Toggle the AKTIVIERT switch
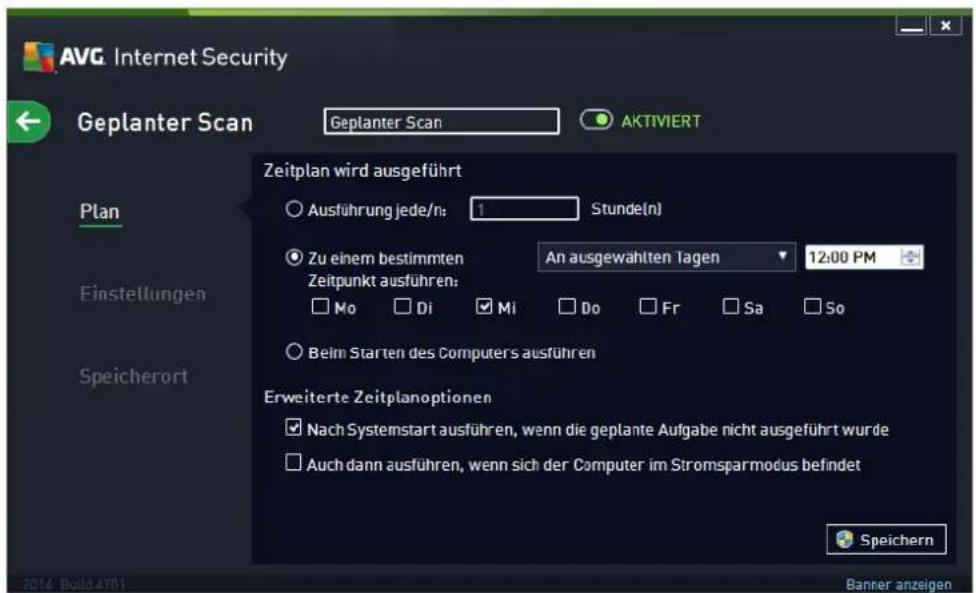This screenshot has height=593, width=976. coord(596,120)
